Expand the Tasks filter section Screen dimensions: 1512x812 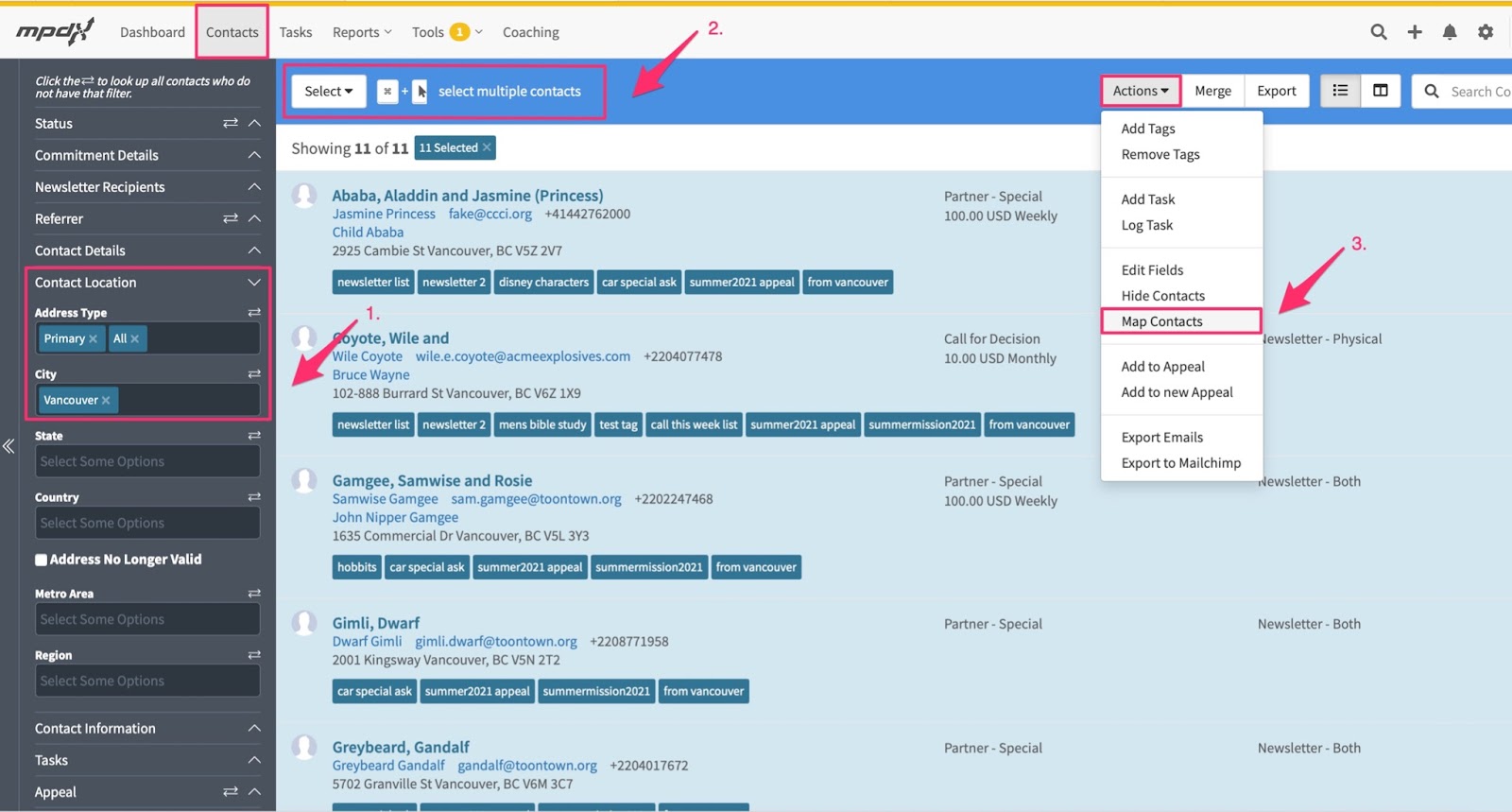(254, 760)
